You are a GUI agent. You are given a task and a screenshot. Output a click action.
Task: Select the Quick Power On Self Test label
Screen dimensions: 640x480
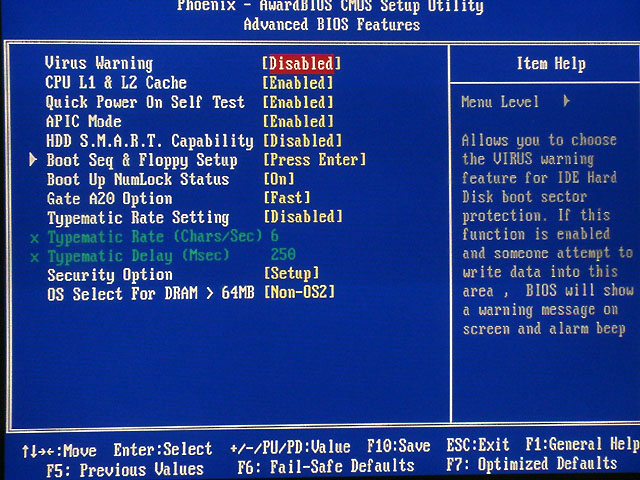click(x=145, y=102)
